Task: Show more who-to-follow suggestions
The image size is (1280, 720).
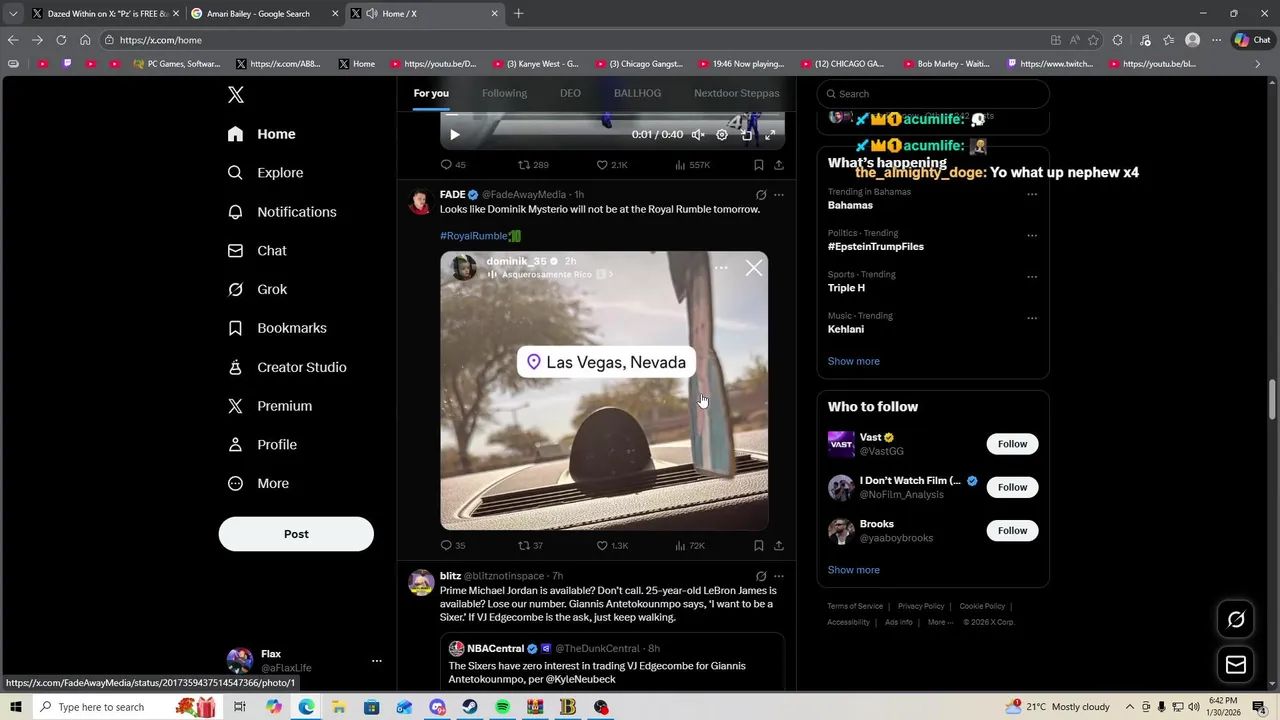Action: point(854,570)
